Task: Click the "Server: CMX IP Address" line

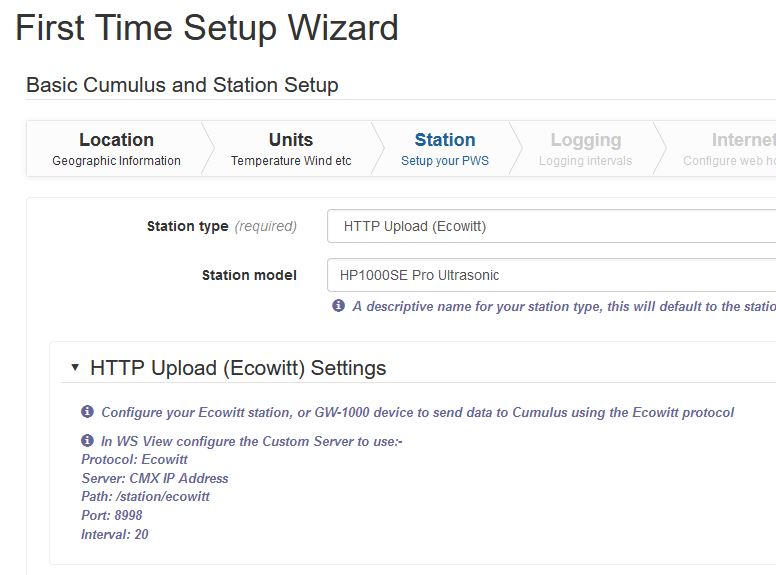Action: pyautogui.click(x=155, y=478)
